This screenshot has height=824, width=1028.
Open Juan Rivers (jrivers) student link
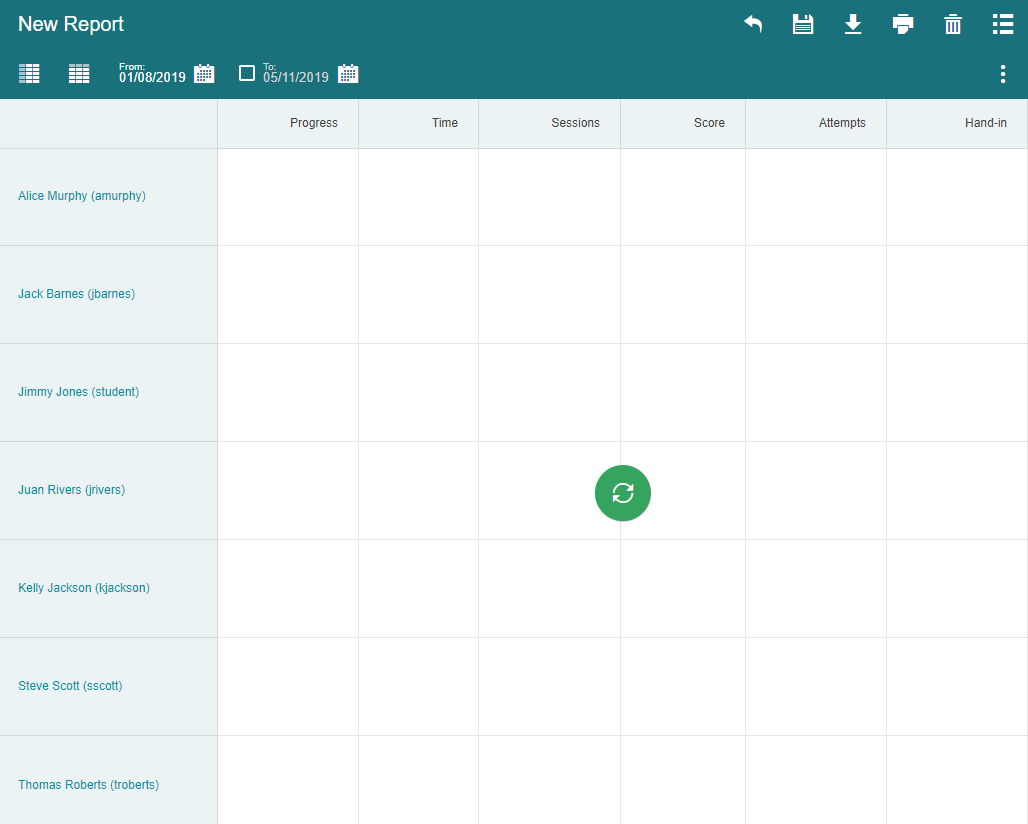click(x=71, y=490)
